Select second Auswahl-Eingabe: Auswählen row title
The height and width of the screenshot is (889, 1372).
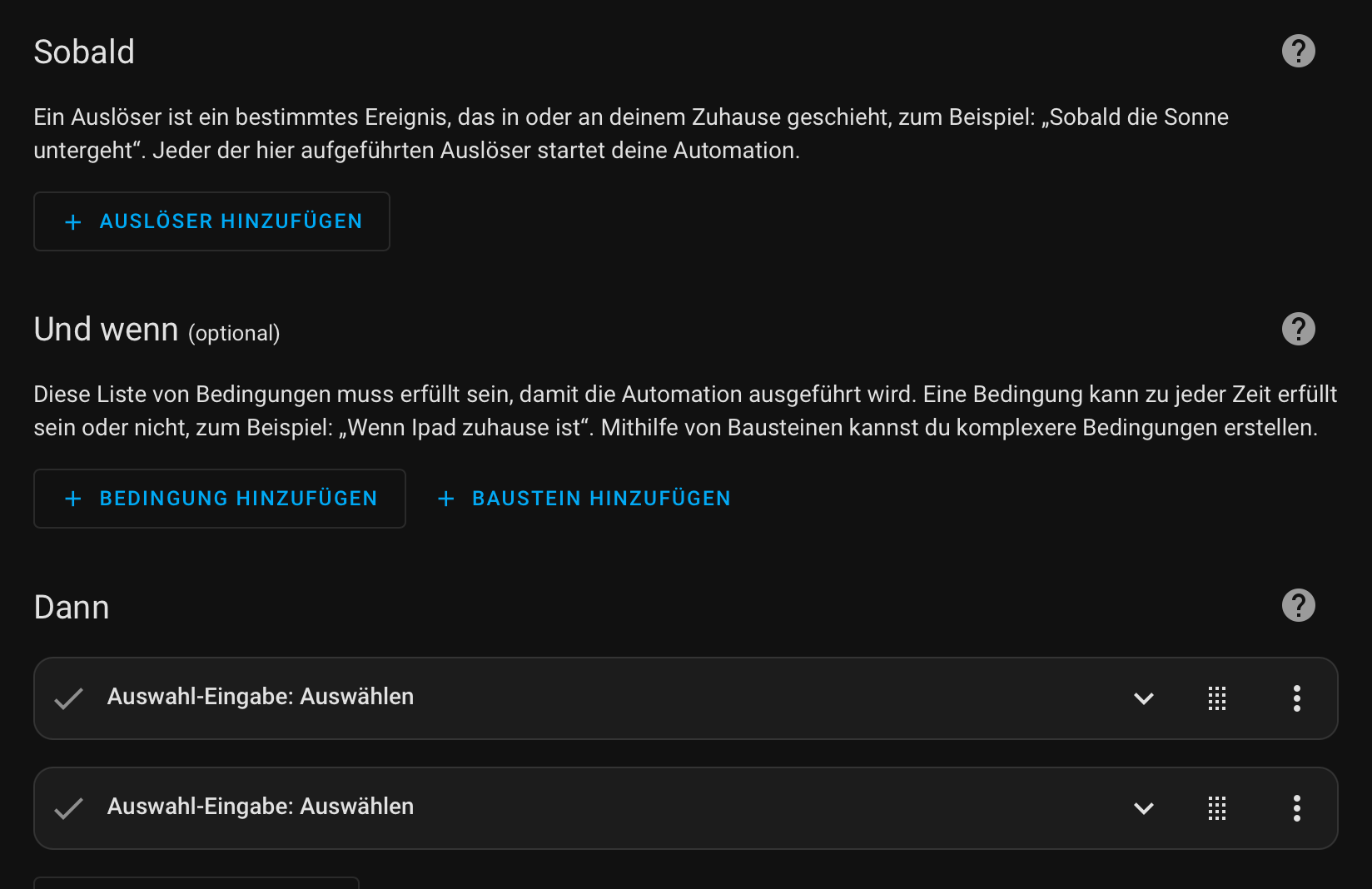coord(261,807)
